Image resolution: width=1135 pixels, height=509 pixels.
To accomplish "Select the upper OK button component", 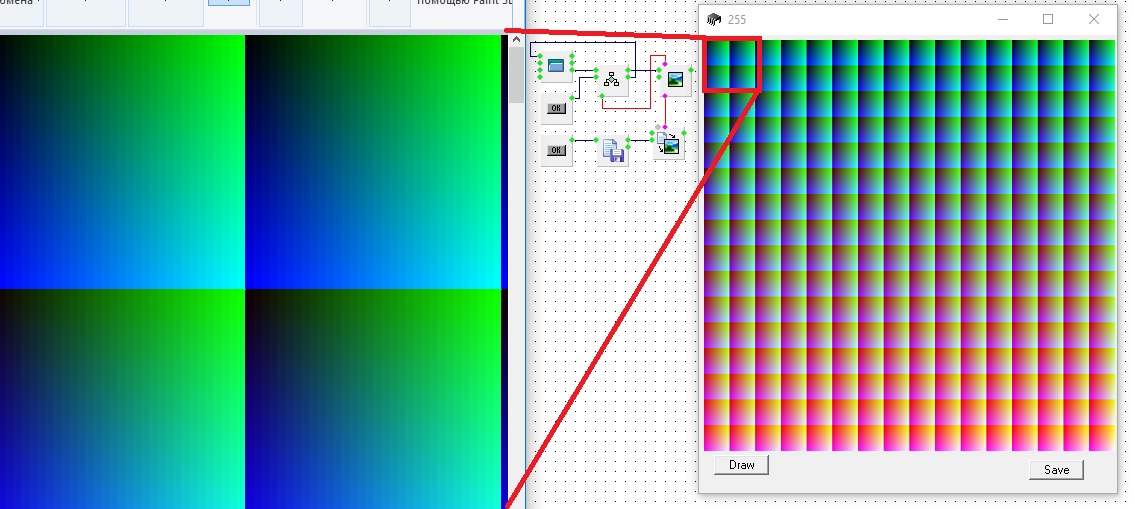I will click(556, 108).
